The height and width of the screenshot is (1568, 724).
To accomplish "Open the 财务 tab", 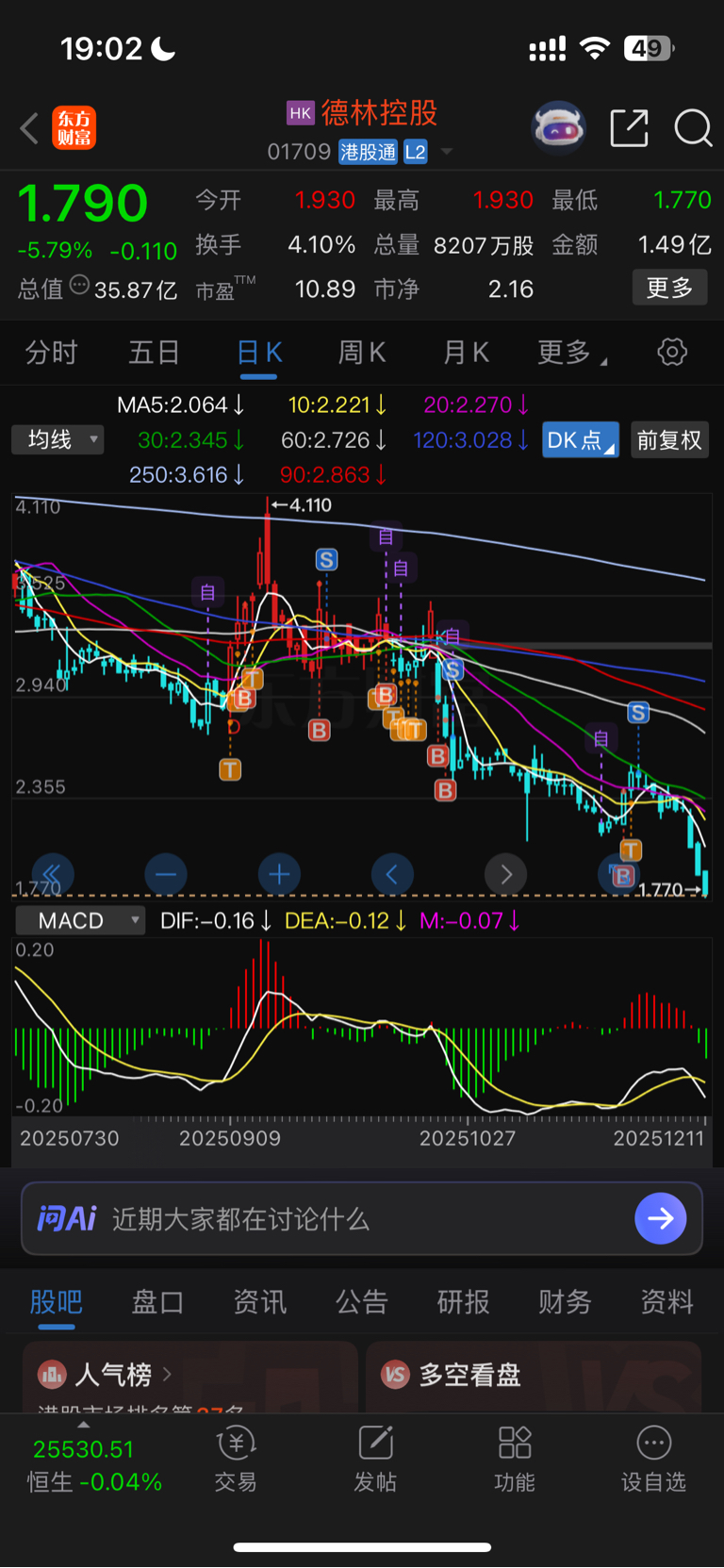I will pyautogui.click(x=566, y=1302).
